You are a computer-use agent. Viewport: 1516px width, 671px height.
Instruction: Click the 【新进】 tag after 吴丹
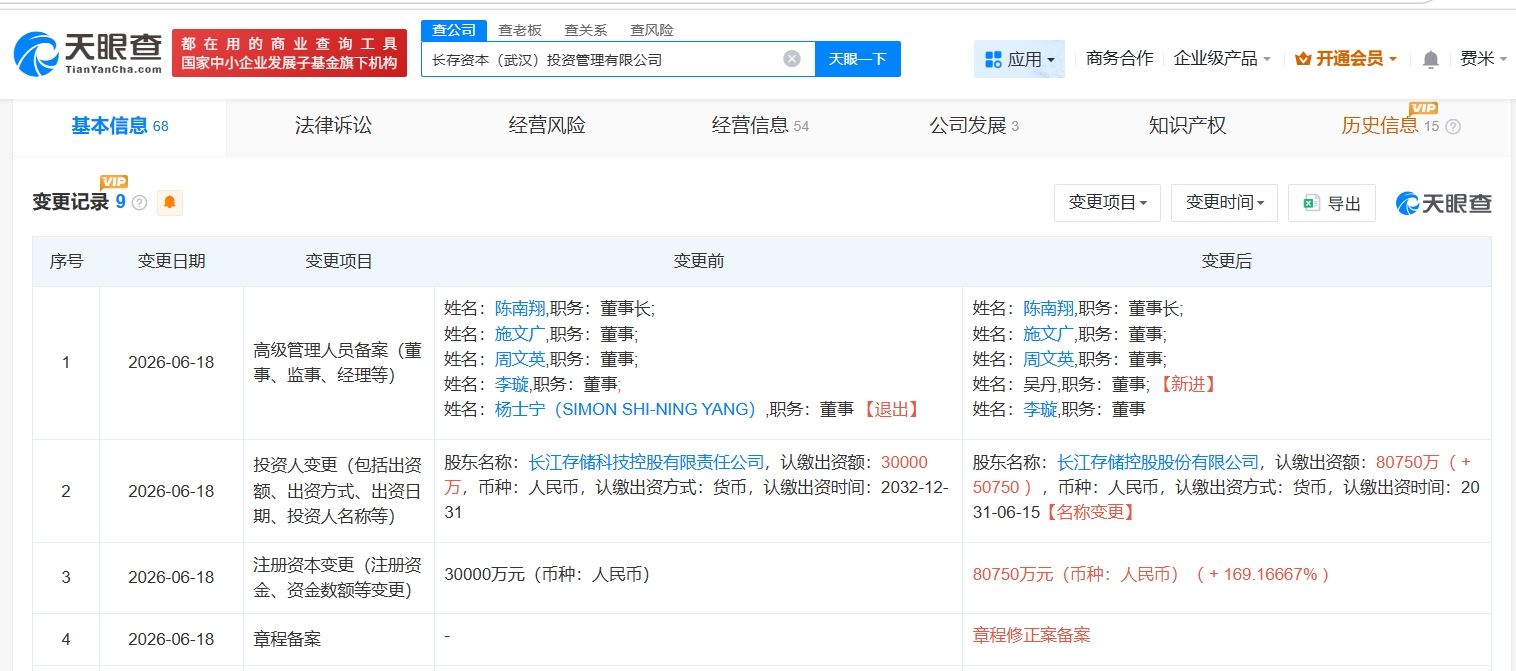(x=1189, y=384)
